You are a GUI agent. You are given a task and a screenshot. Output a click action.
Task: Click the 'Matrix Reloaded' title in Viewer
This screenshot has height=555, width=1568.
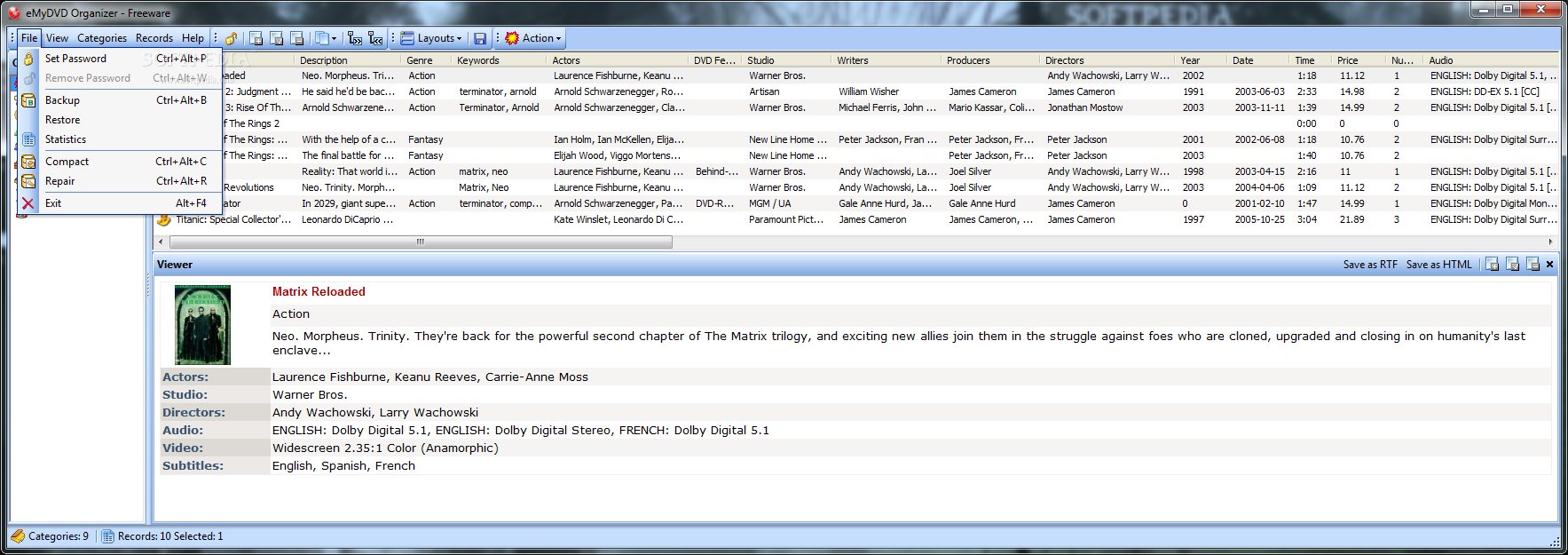[x=319, y=291]
